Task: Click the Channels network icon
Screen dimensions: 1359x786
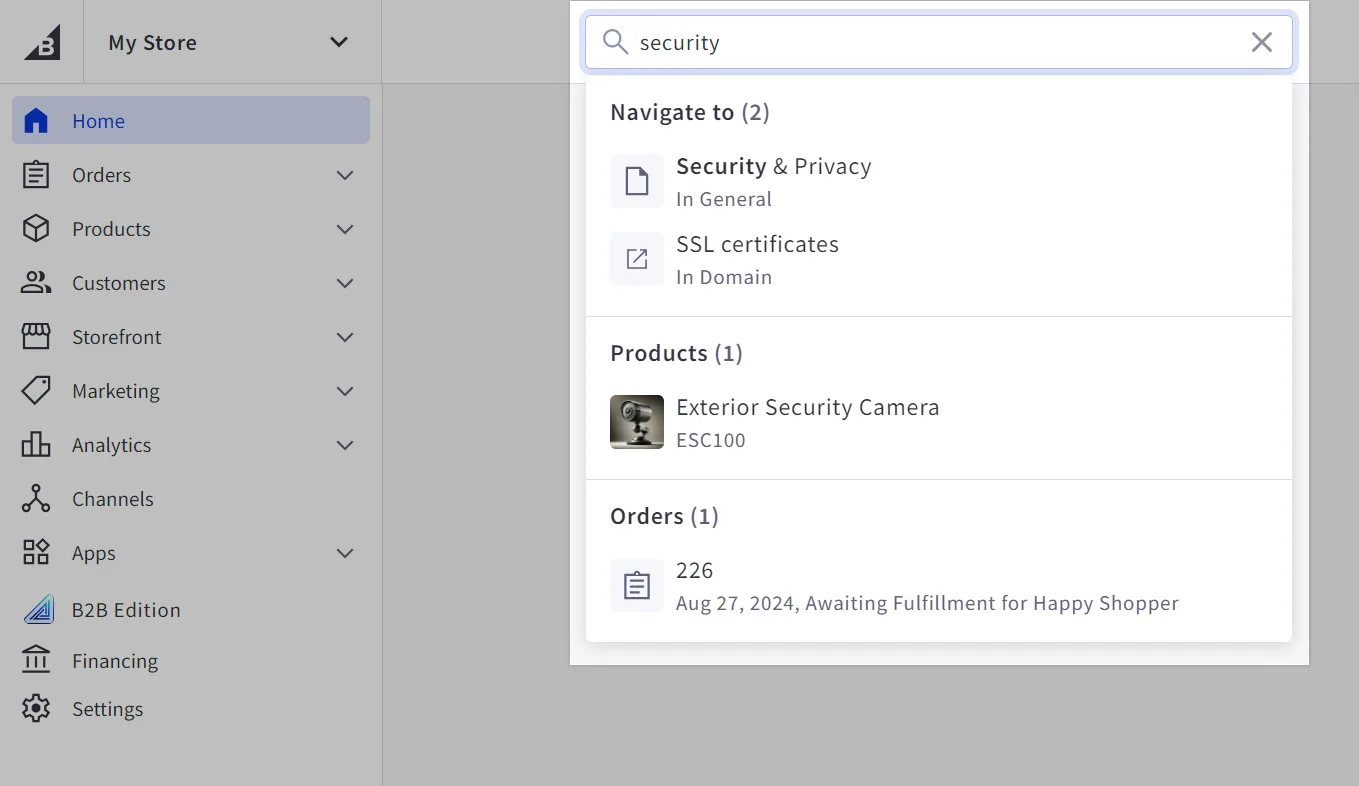Action: click(x=36, y=499)
